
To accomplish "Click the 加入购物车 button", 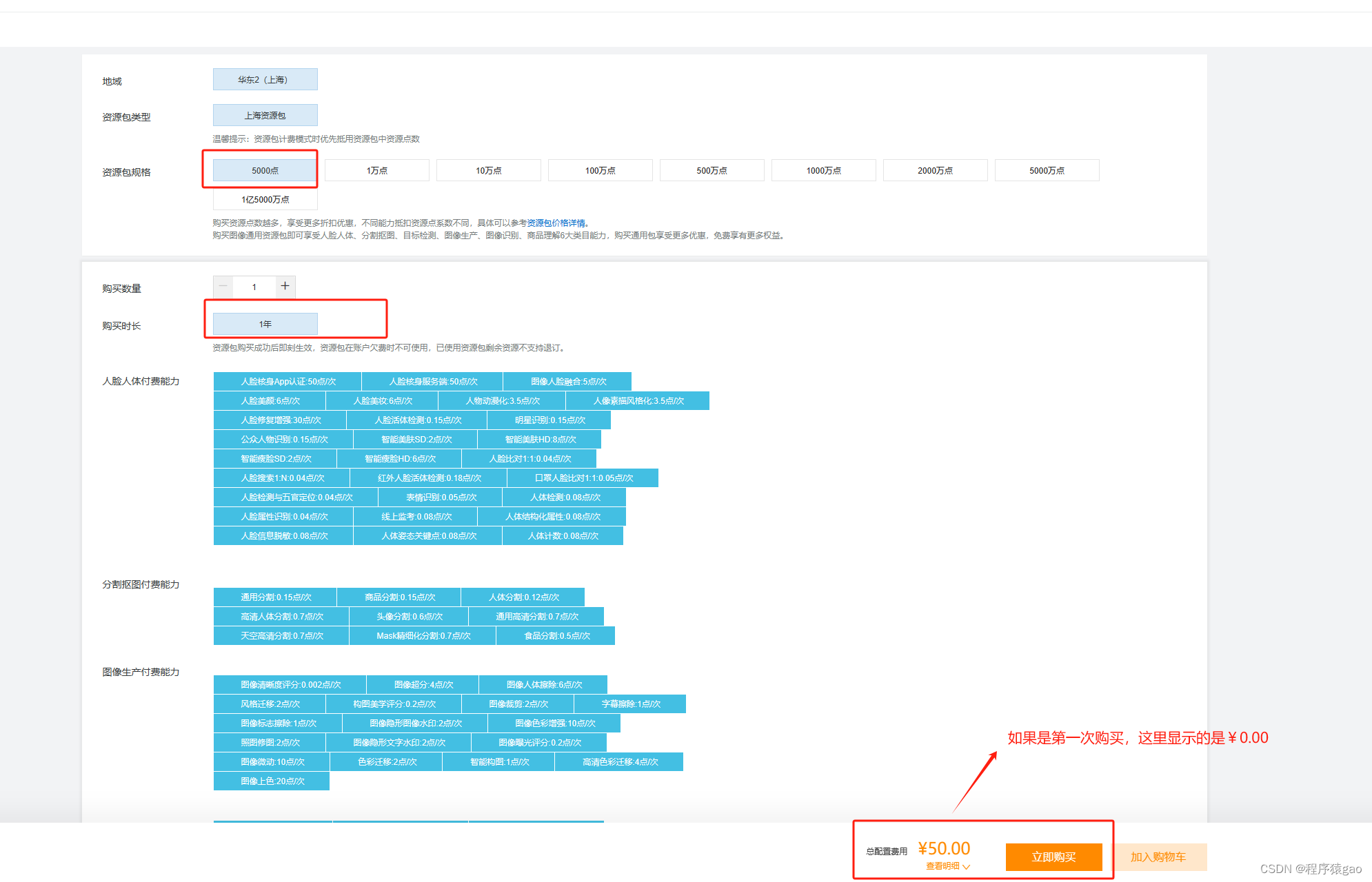I will pos(1158,857).
